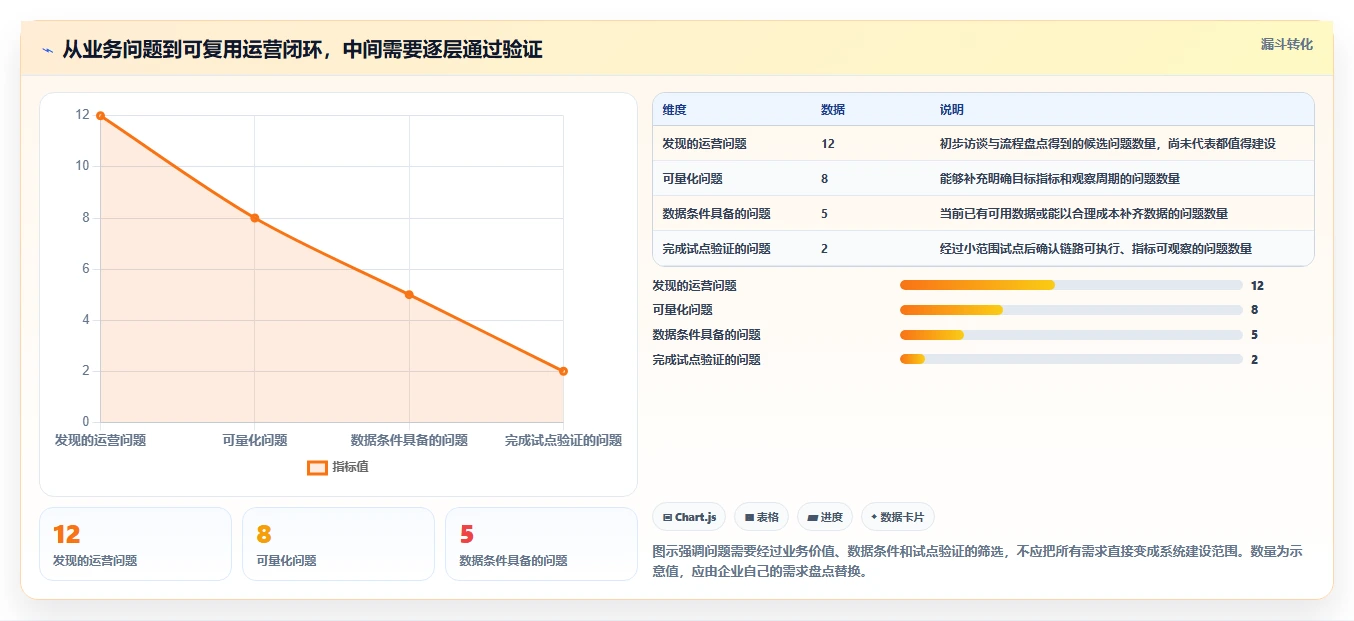Click value 8 in the table 数据 column

(825, 179)
